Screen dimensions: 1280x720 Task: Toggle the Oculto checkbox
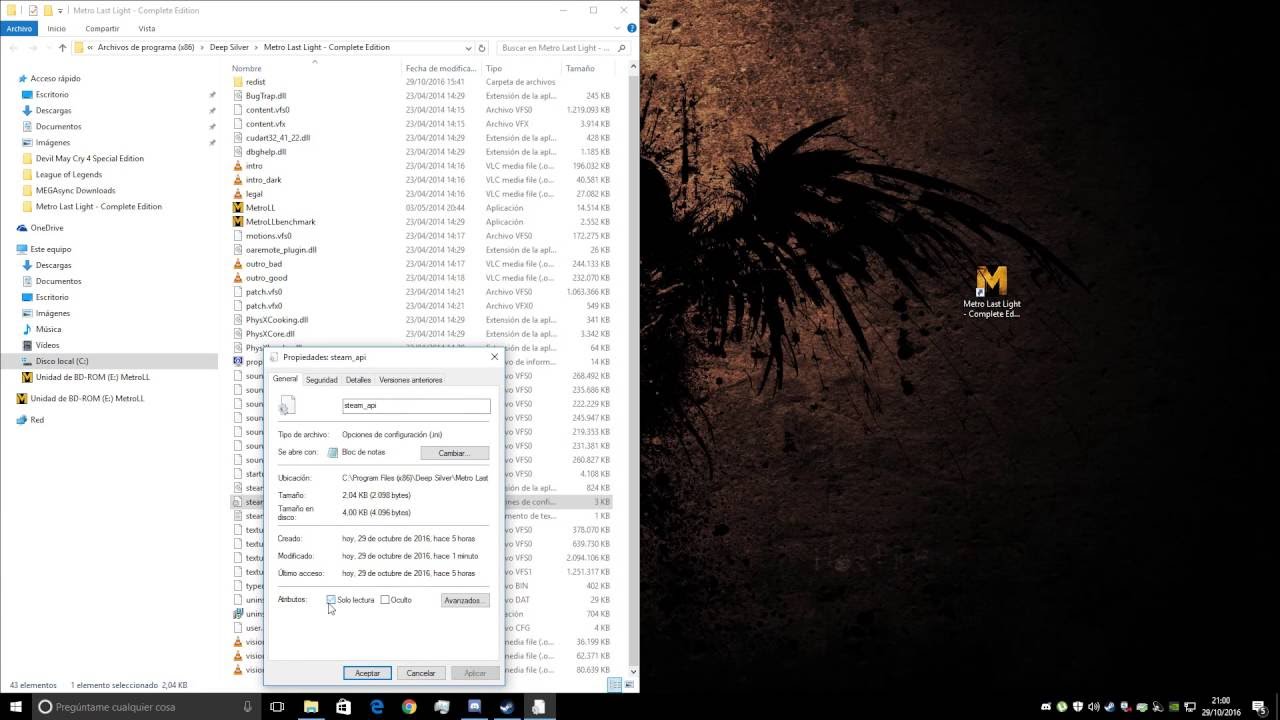(385, 600)
